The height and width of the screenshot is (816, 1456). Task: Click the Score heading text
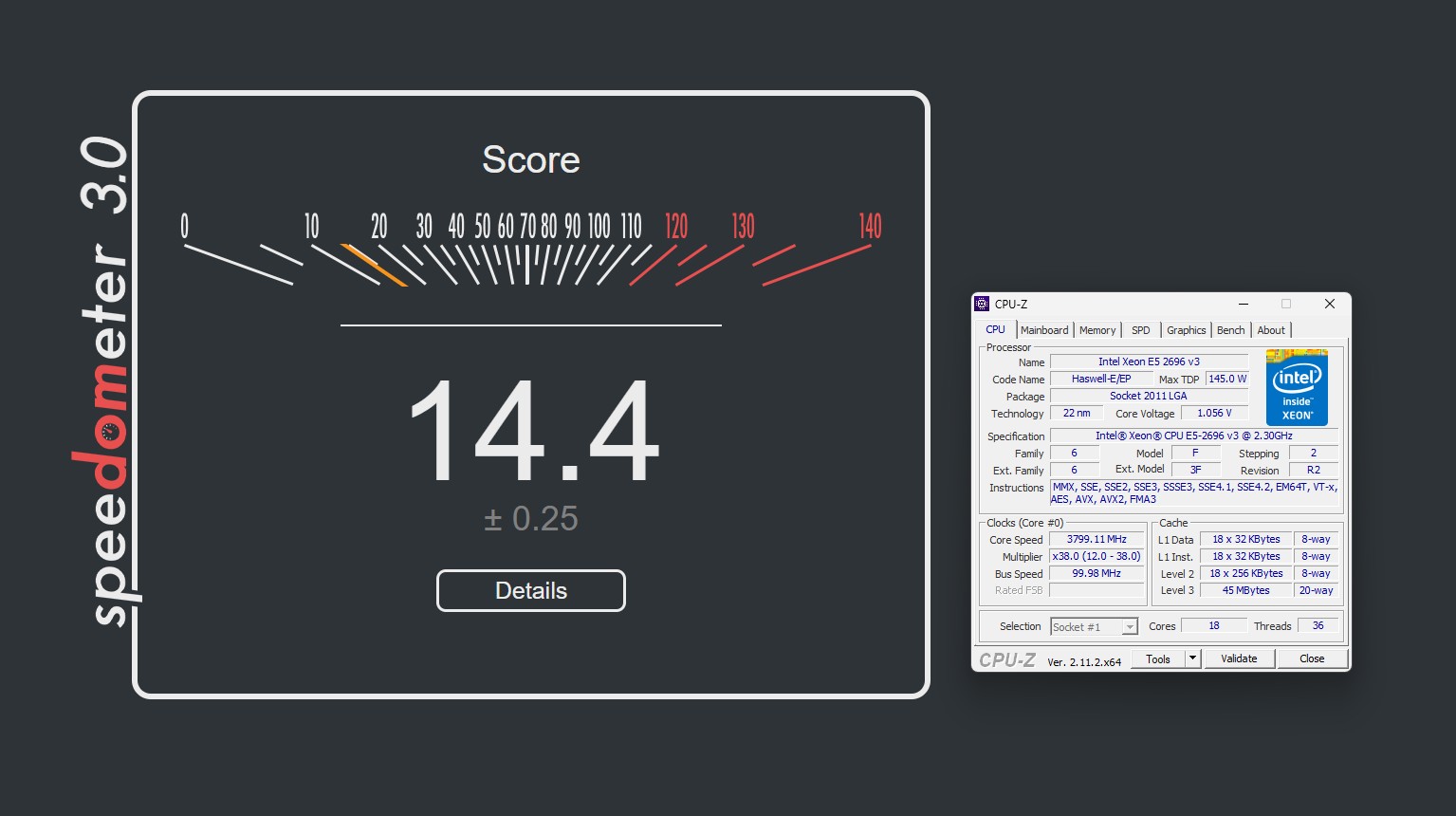530,159
